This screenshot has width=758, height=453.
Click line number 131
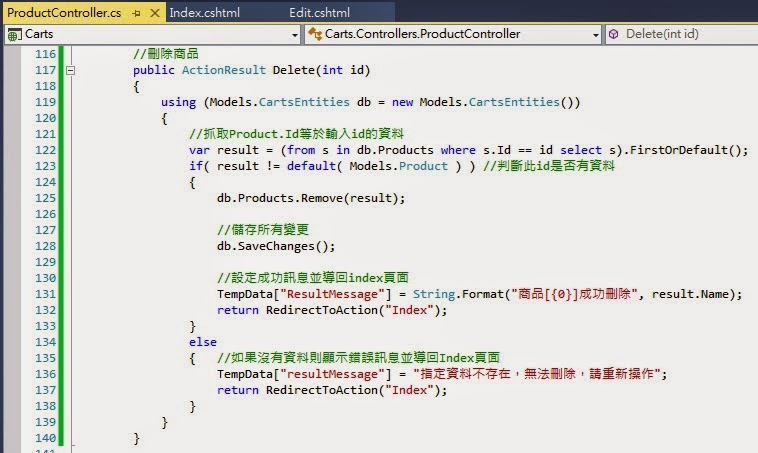click(x=45, y=294)
